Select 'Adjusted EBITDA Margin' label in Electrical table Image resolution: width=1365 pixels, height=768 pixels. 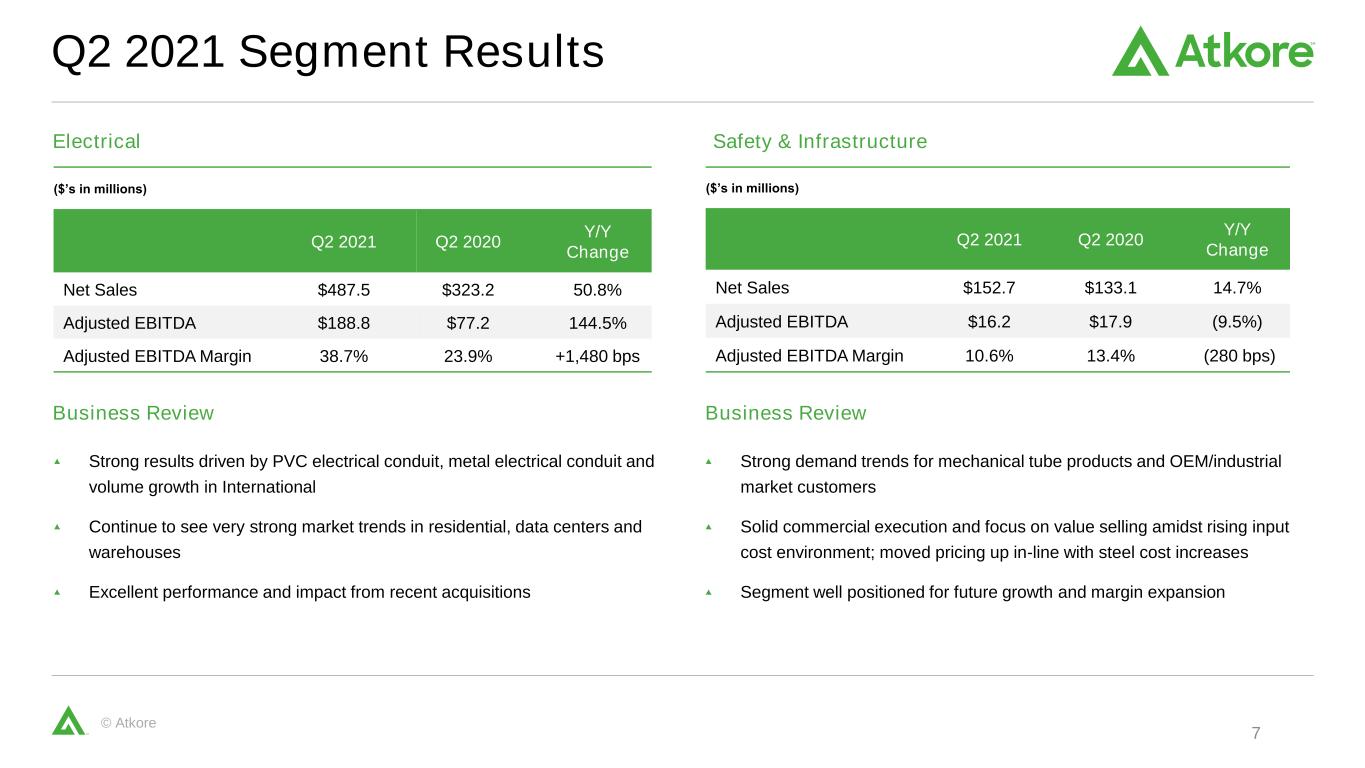click(157, 356)
